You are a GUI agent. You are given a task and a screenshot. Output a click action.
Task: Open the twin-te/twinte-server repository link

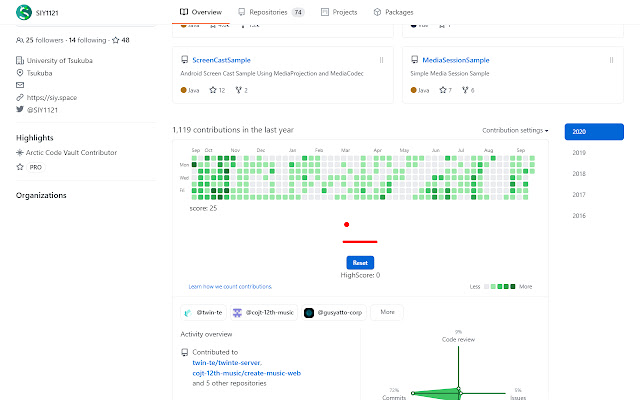tap(227, 362)
